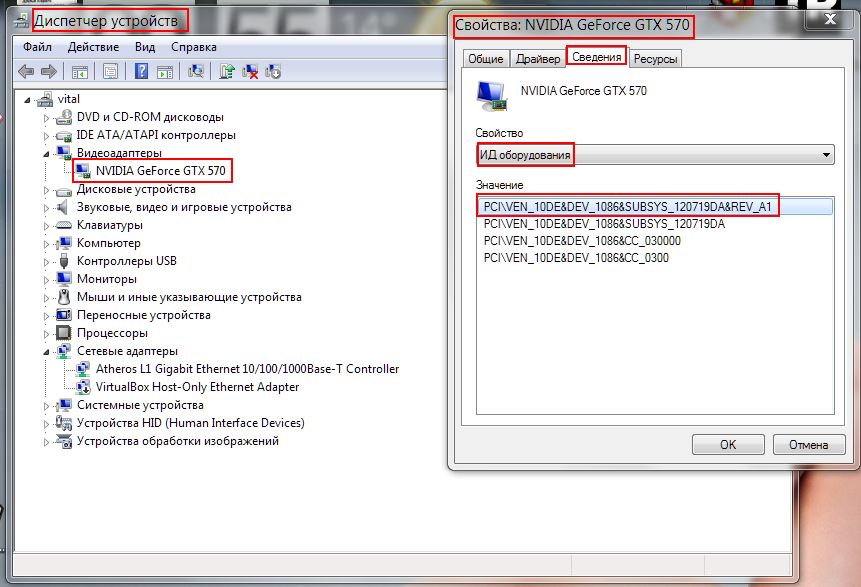The image size is (861, 587).
Task: Click the chip icon next to Процессоры
Action: [x=64, y=333]
